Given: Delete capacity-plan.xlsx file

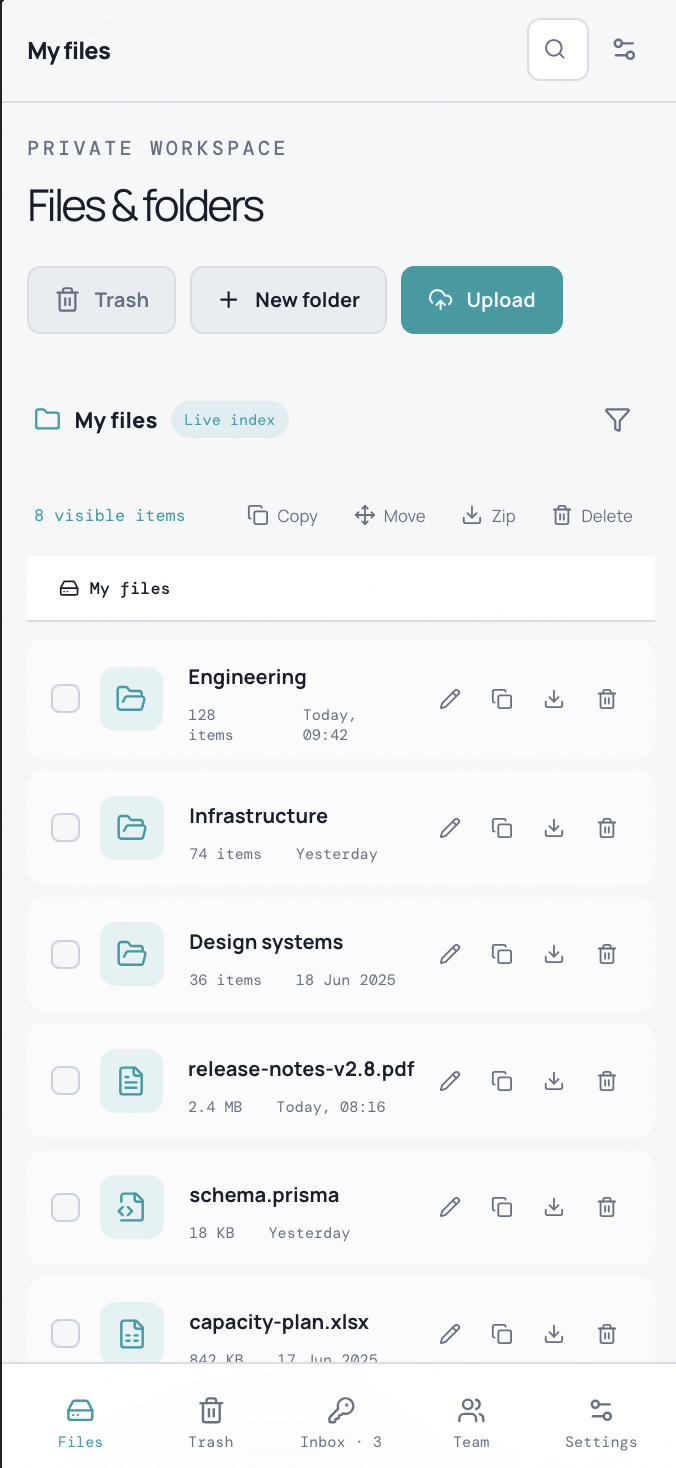Looking at the screenshot, I should [x=607, y=1334].
